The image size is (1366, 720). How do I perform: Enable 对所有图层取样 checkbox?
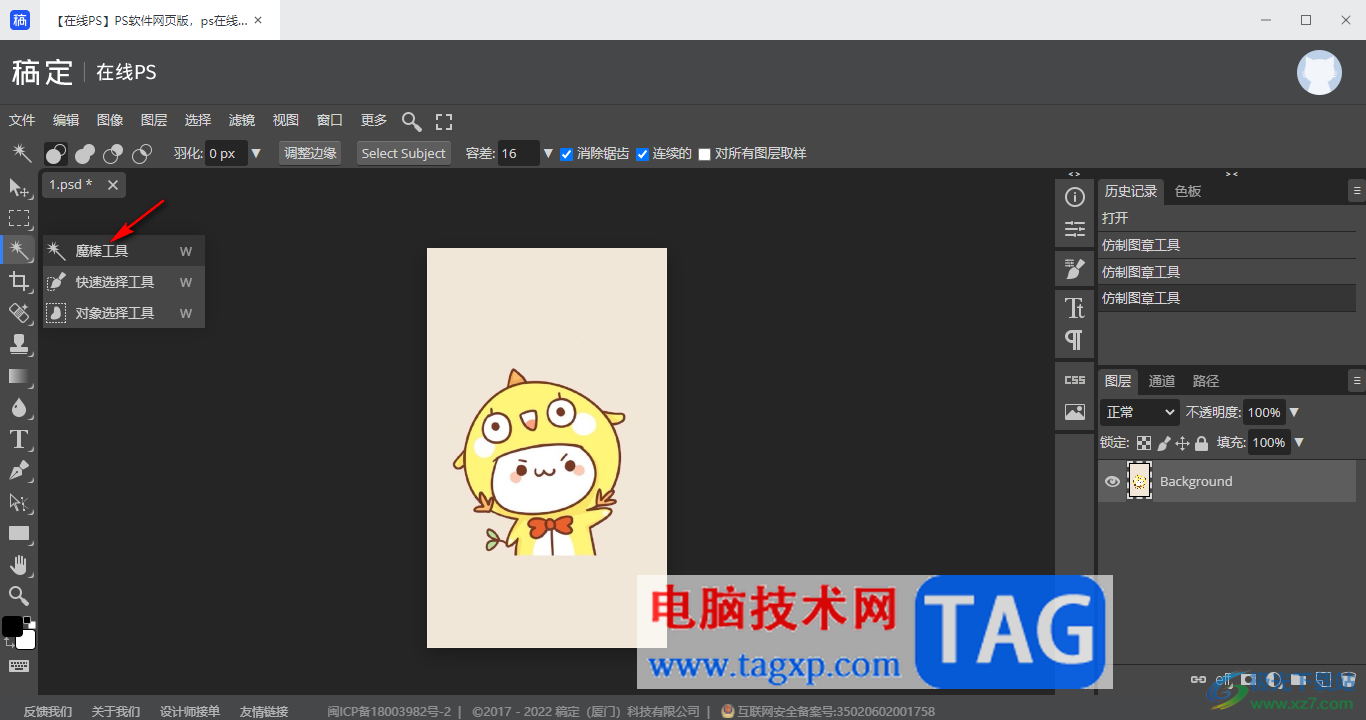coord(704,154)
